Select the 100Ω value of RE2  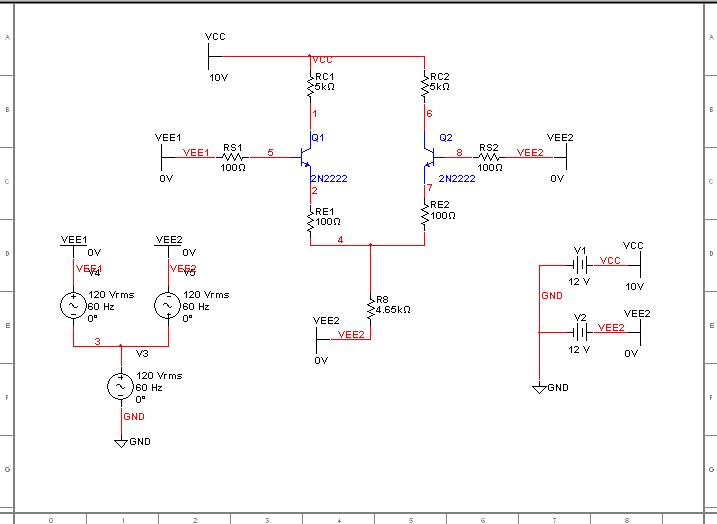coord(443,215)
